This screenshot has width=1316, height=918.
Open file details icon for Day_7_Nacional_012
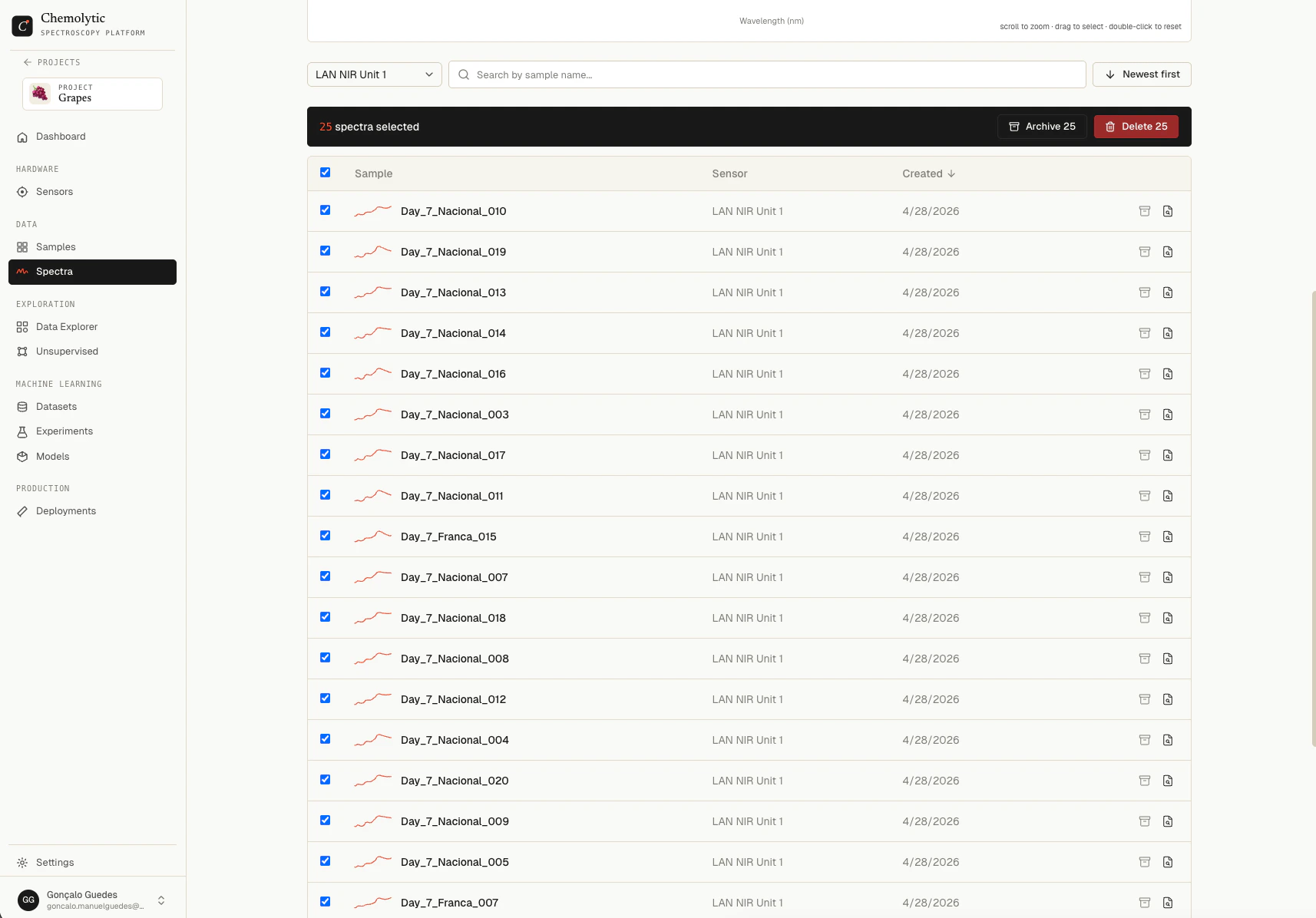coord(1168,699)
